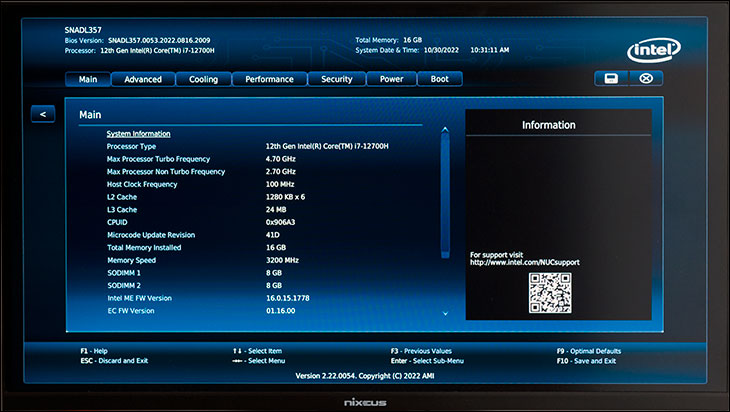Viewport: 730px width, 412px height.
Task: Click the Processor Type label
Action: coord(131,146)
